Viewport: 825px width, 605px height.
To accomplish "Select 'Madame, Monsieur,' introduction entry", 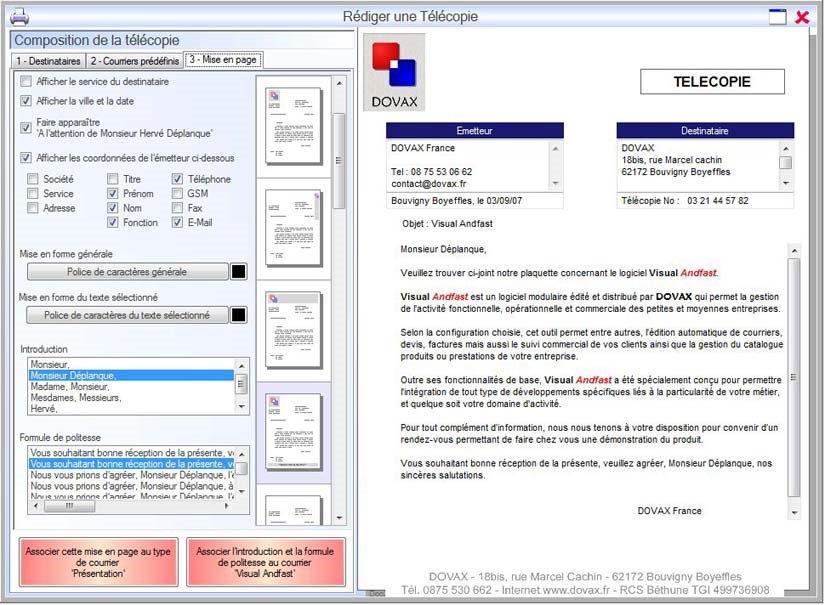I will [x=130, y=387].
